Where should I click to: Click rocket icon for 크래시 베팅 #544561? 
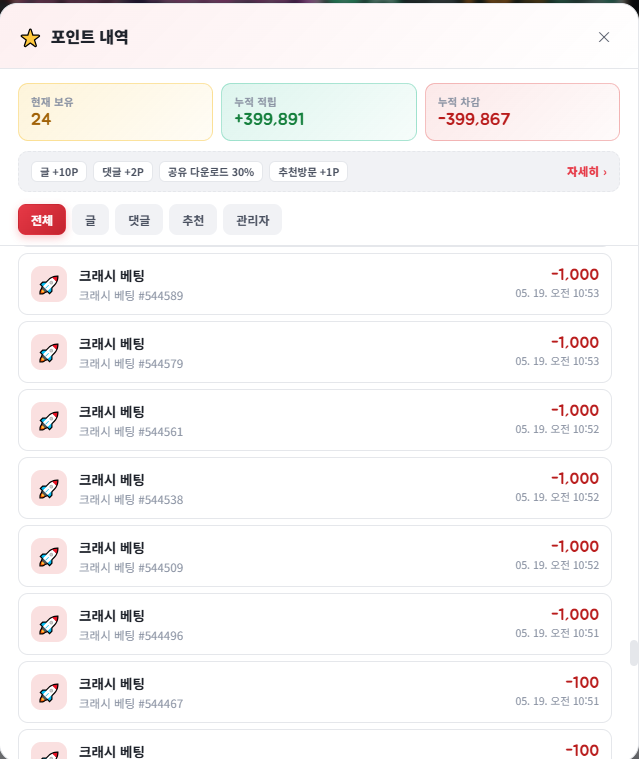click(x=49, y=420)
